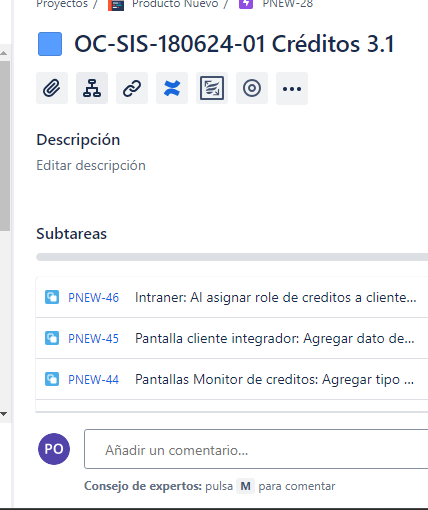Open the three-dots more actions menu

tap(292, 88)
